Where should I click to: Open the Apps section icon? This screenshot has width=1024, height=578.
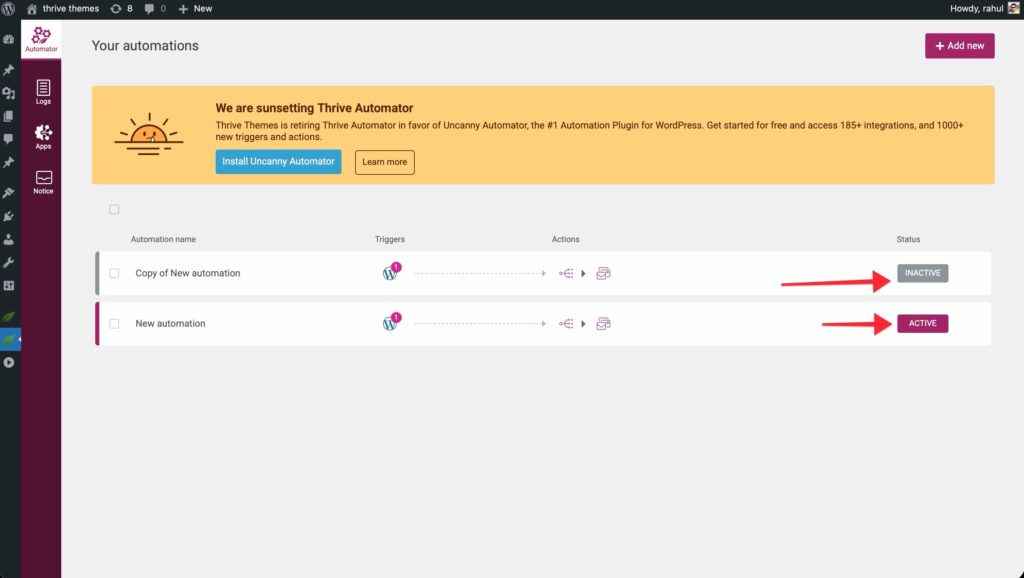pos(43,136)
